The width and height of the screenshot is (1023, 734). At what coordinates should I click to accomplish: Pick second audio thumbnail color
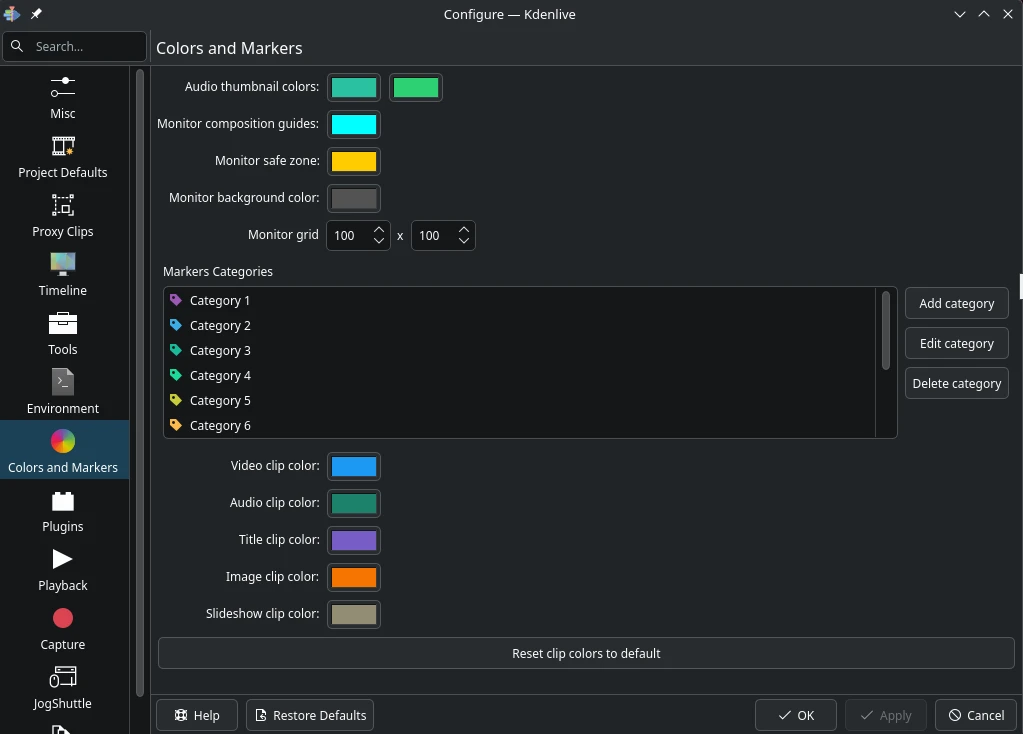coord(416,87)
